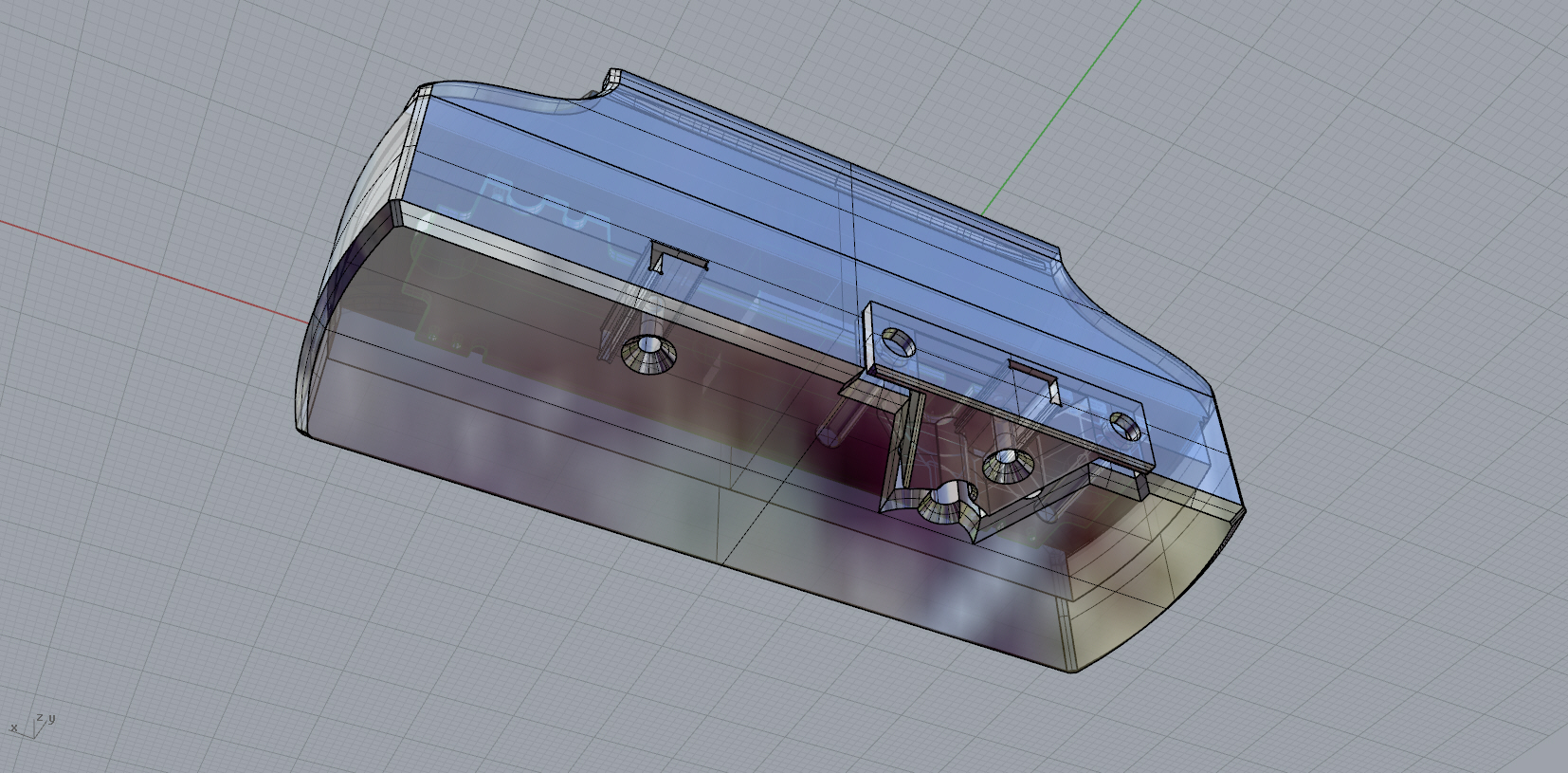Click the upper-left round hole on bracket plate

(898, 340)
